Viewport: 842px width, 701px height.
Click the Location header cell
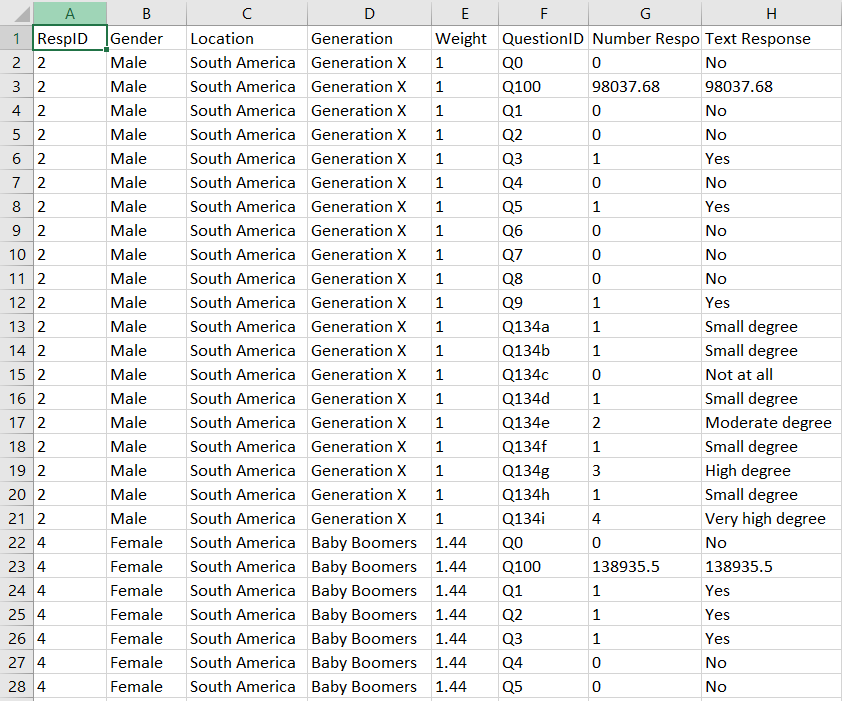point(246,39)
